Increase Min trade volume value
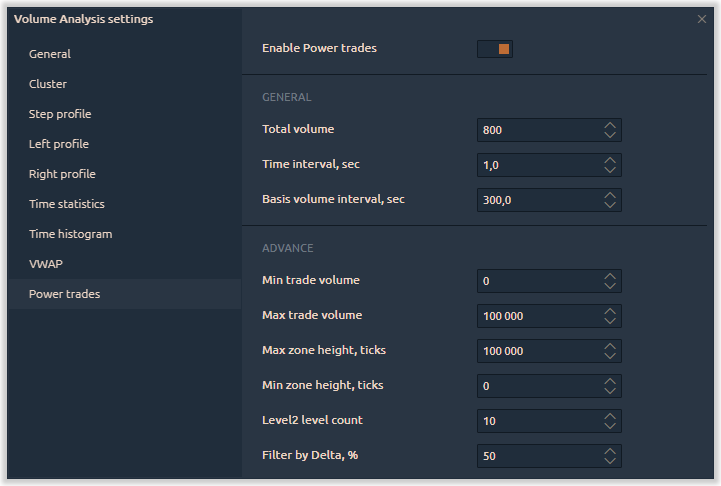Viewport: 721px width, 486px height. (x=610, y=276)
